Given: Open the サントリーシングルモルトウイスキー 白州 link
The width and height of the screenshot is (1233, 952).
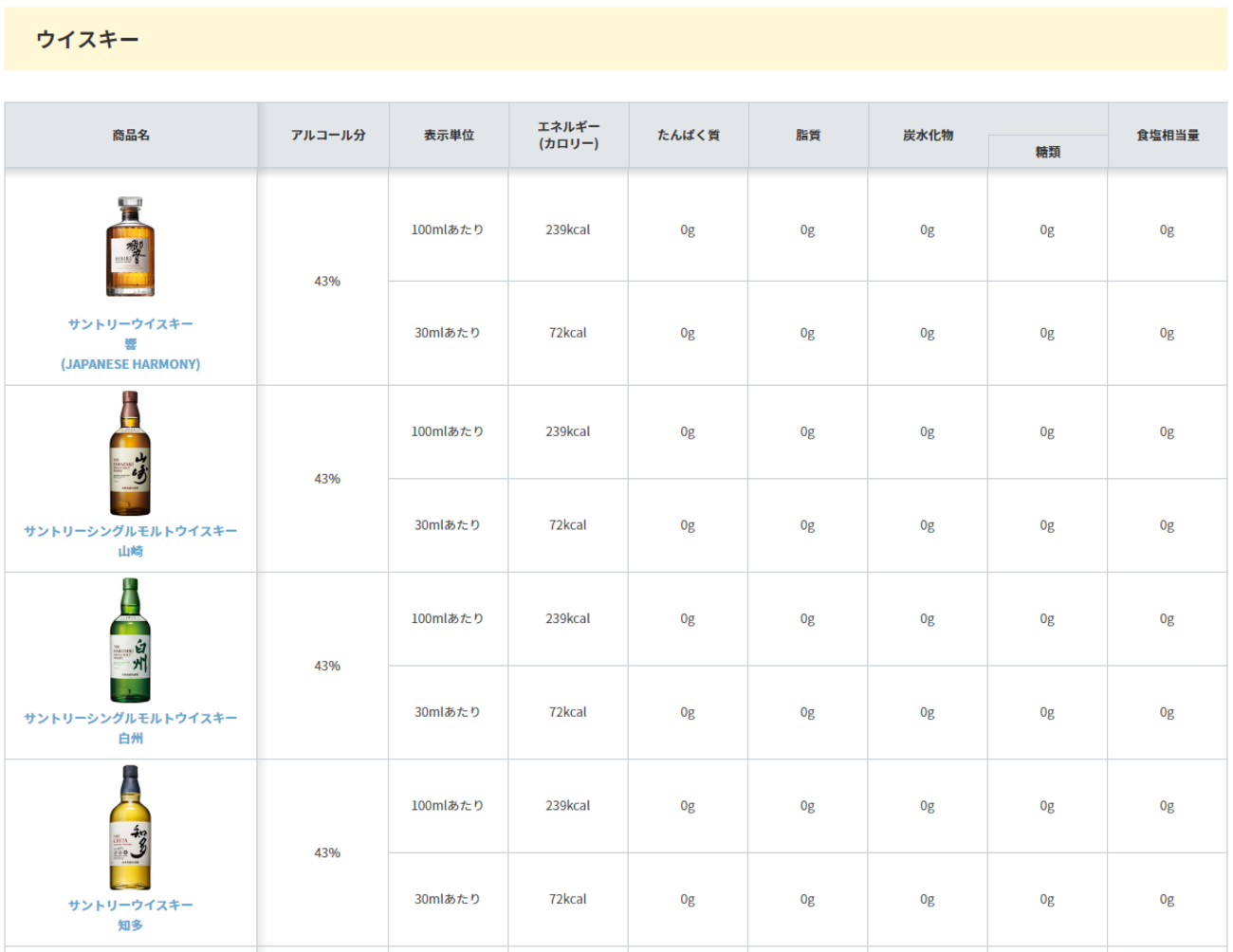Looking at the screenshot, I should pyautogui.click(x=131, y=727).
